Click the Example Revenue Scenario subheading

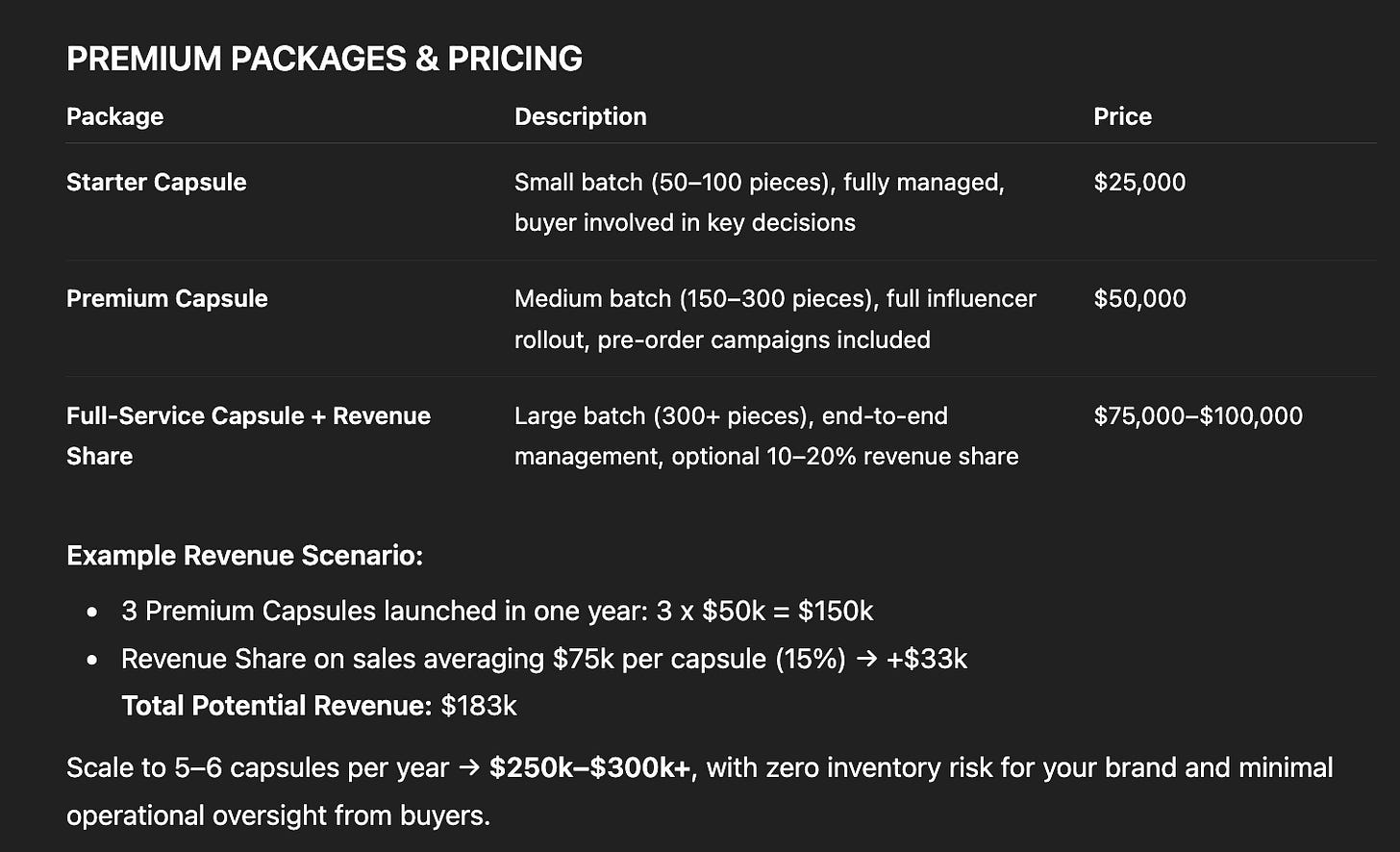[x=244, y=556]
